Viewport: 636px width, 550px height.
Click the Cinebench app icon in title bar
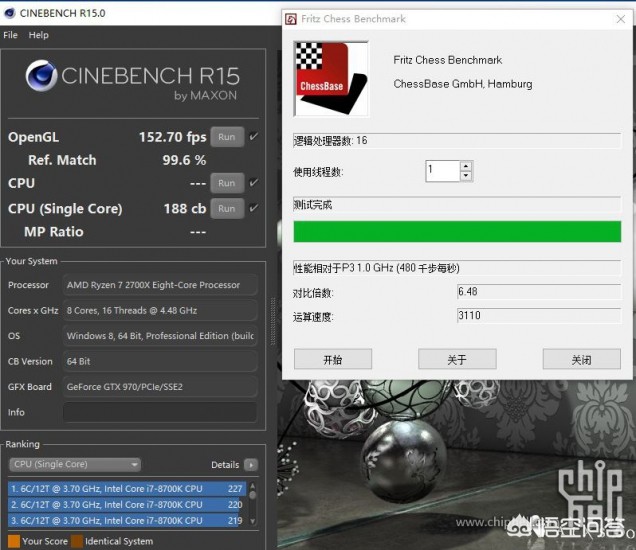tap(9, 13)
